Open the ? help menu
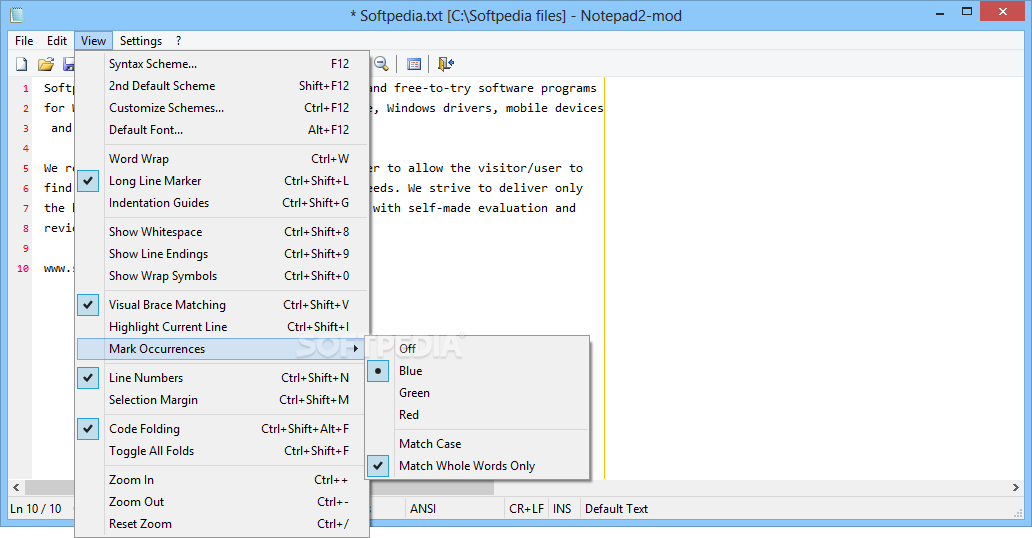Viewport: 1032px width, 538px height. (x=178, y=41)
